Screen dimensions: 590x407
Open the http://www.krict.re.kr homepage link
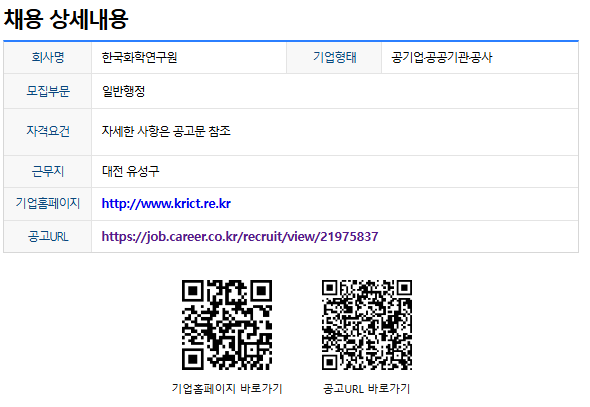coord(166,204)
